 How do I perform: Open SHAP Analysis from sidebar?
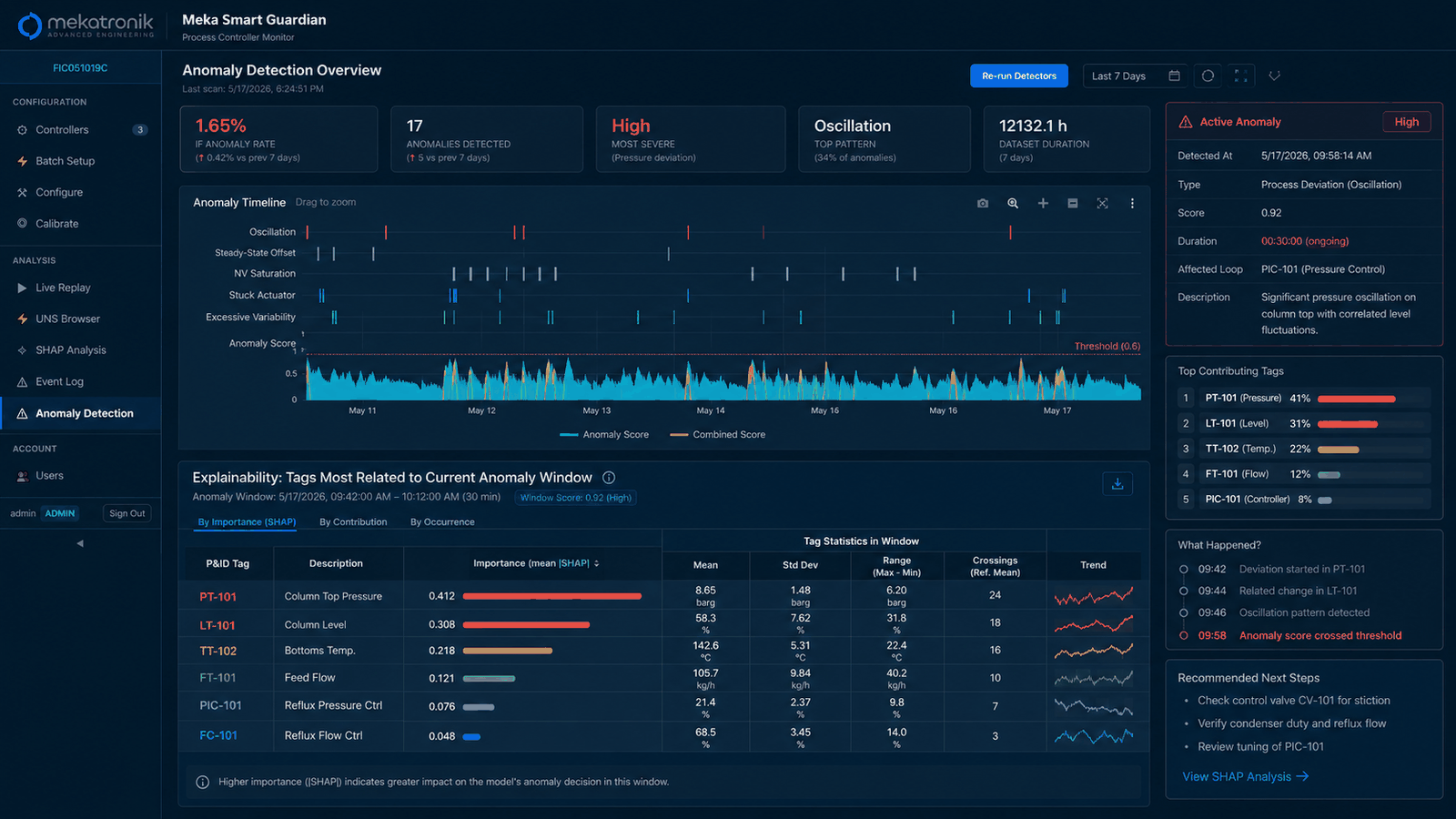coord(80,350)
